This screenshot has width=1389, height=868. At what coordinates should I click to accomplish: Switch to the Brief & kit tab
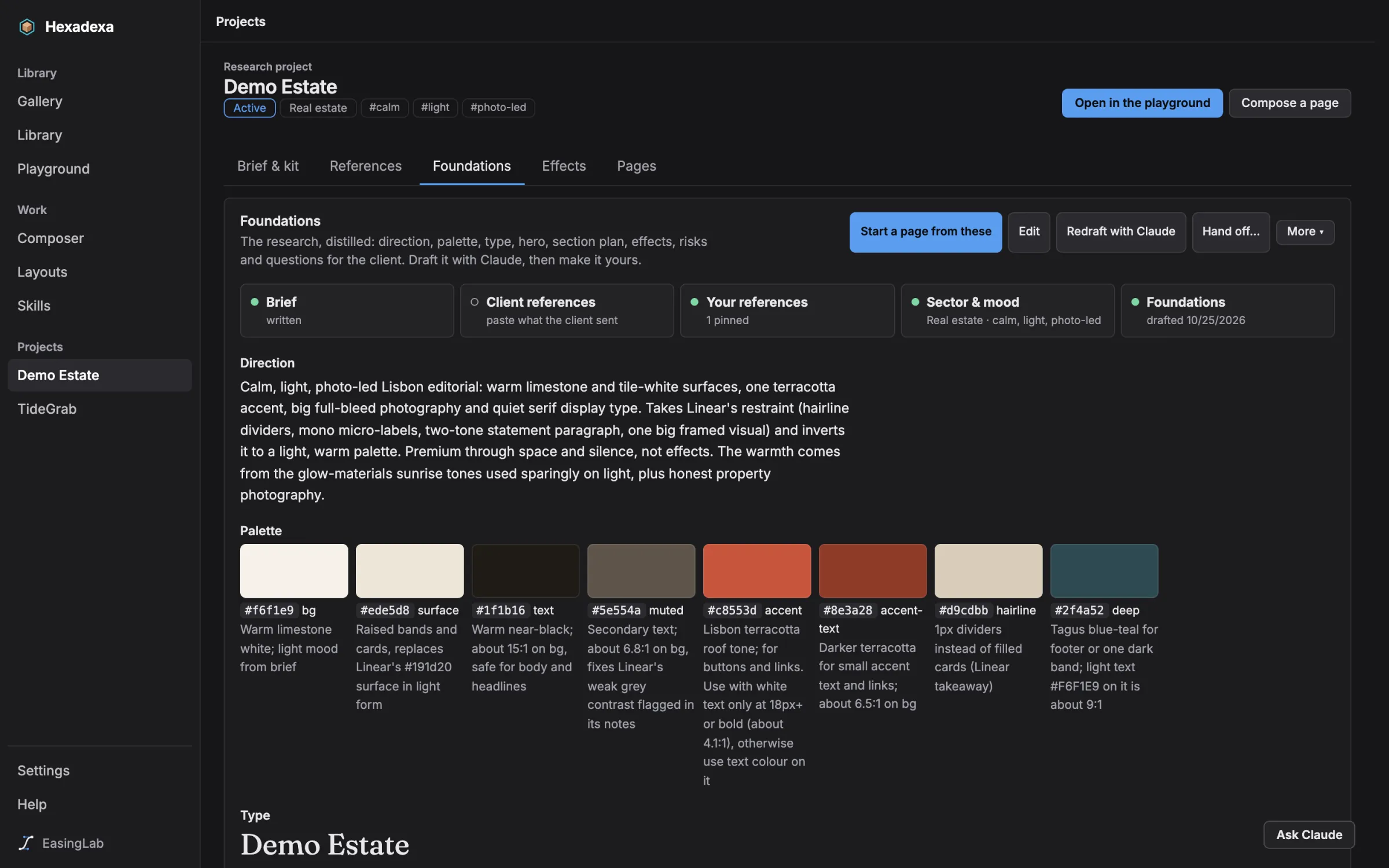click(267, 166)
